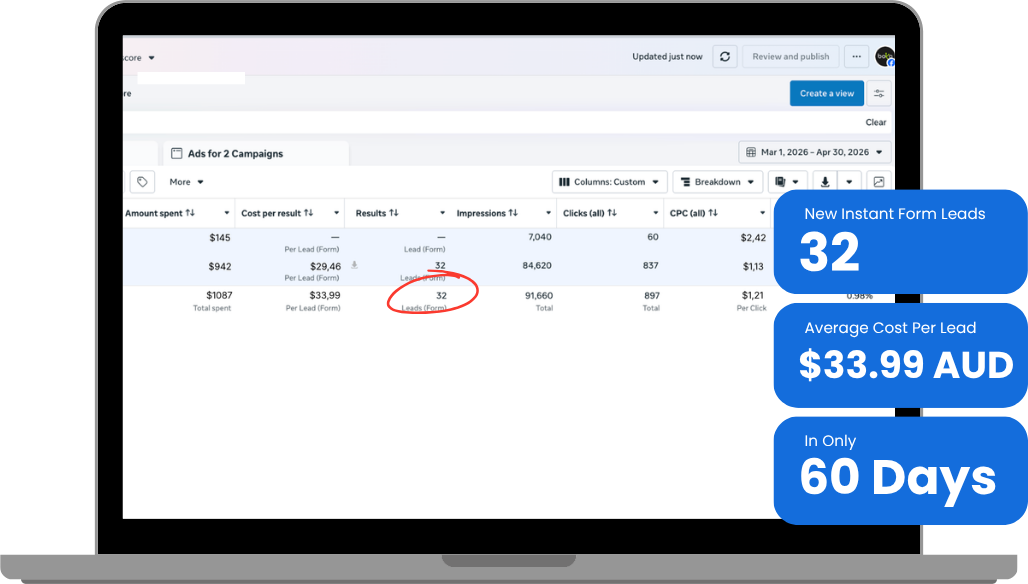Click the $2,42 CPC cell
The width and height of the screenshot is (1028, 584).
pyautogui.click(x=753, y=238)
